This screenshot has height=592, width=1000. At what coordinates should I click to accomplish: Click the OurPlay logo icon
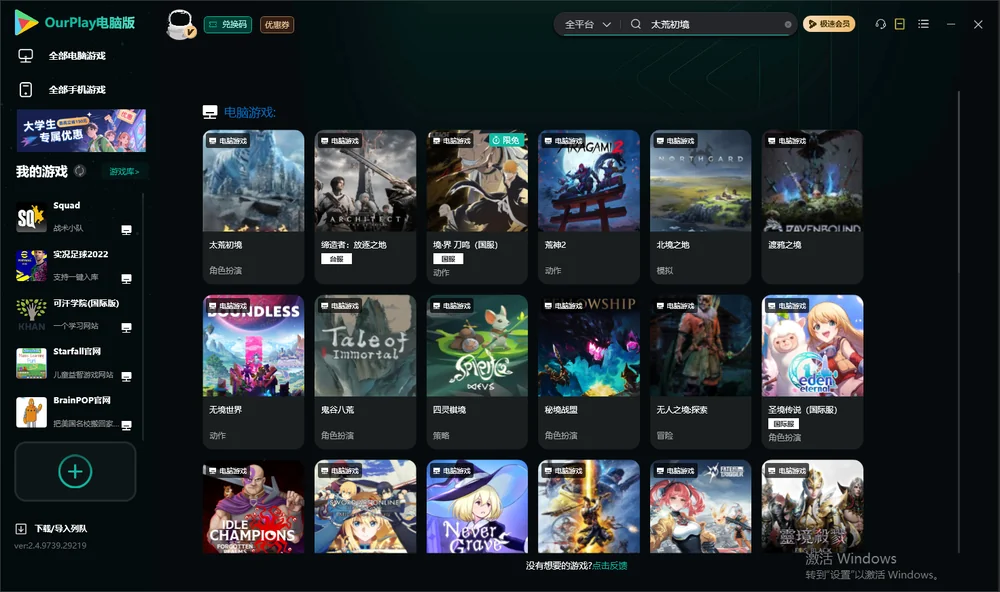pos(26,22)
